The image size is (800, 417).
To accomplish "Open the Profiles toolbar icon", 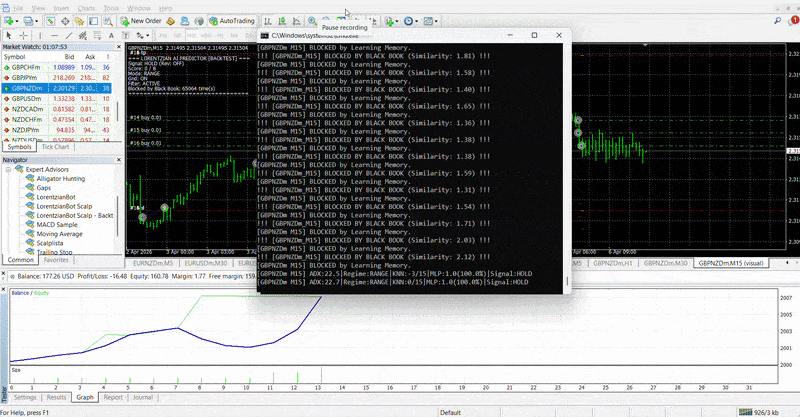I will (x=28, y=21).
